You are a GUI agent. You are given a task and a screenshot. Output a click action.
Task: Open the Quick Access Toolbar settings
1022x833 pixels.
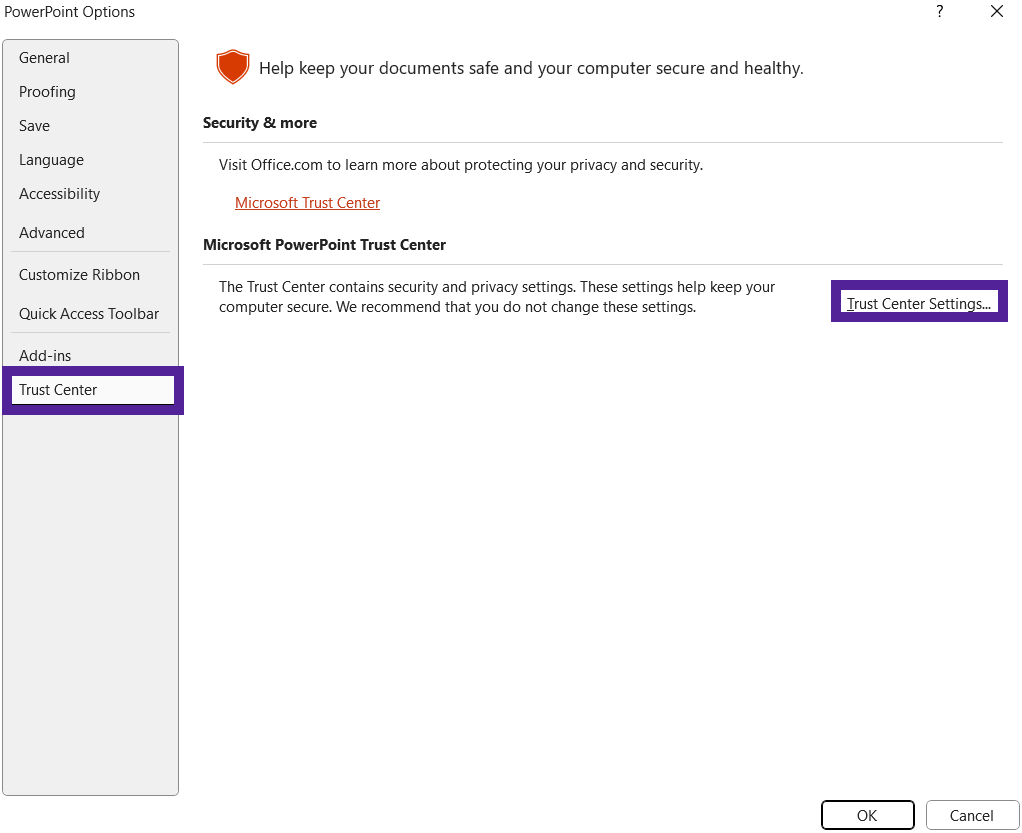coord(89,314)
